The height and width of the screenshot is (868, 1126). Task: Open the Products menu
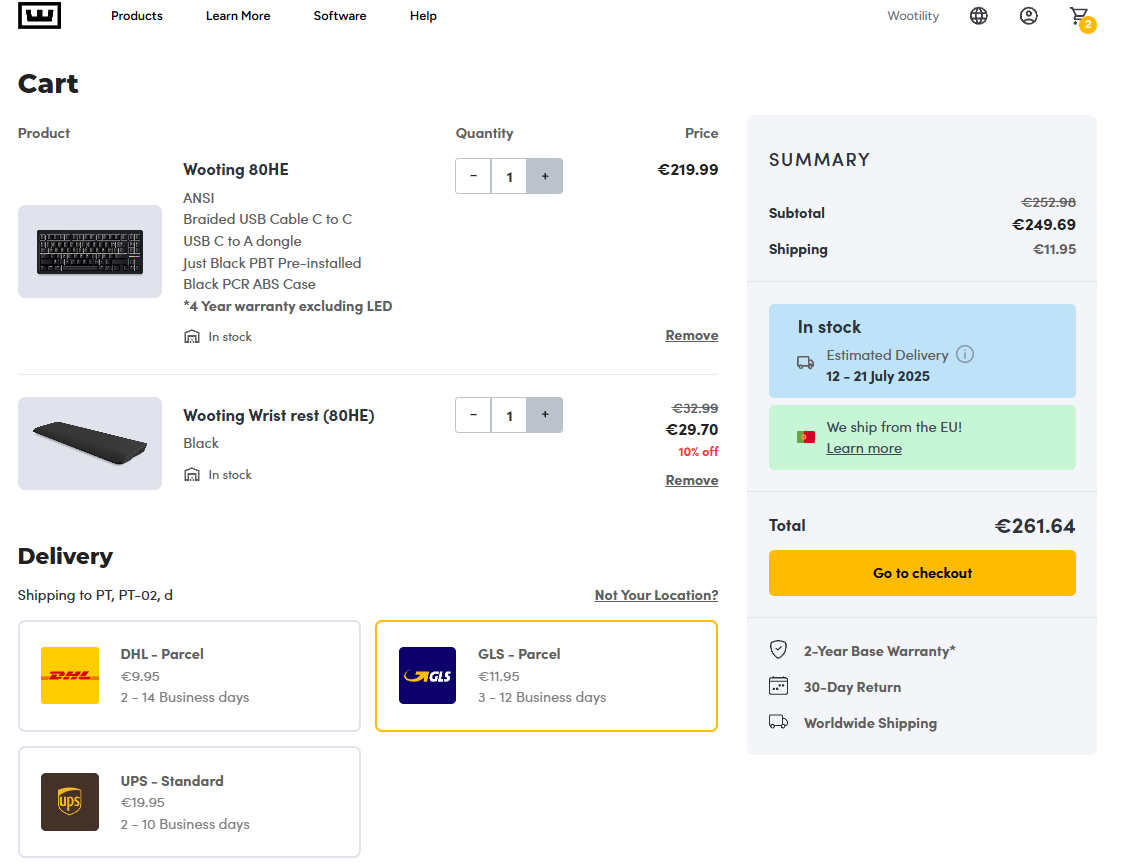tap(136, 16)
